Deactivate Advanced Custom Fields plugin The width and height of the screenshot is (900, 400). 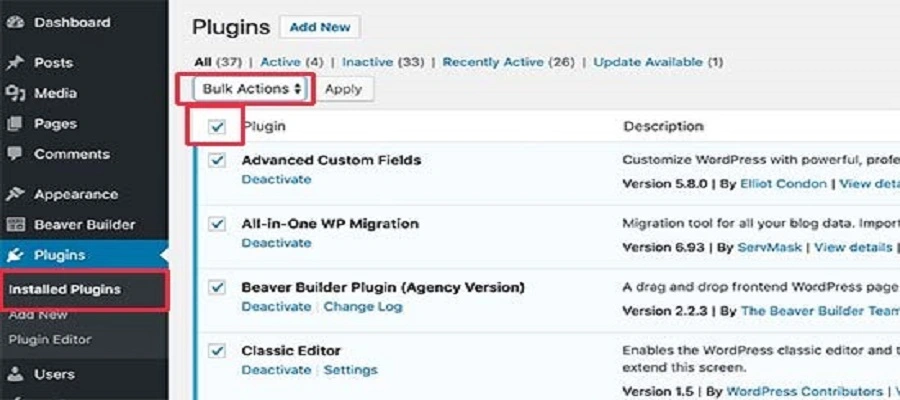point(276,179)
